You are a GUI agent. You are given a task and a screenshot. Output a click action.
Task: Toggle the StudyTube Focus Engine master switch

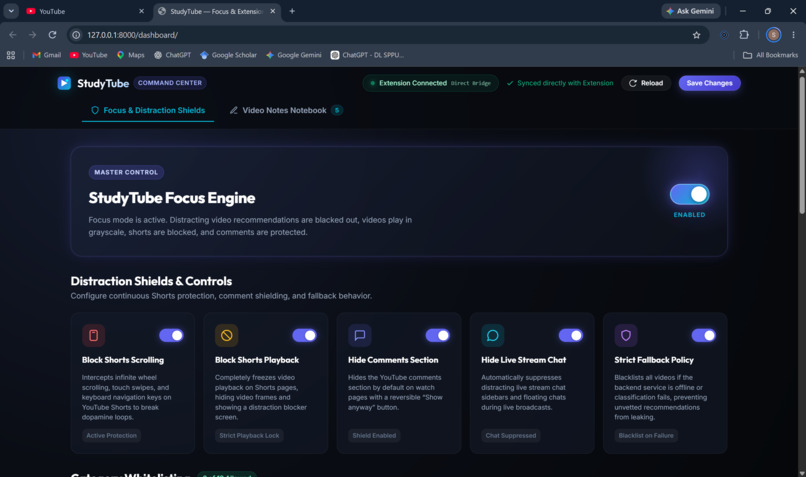[x=689, y=194]
